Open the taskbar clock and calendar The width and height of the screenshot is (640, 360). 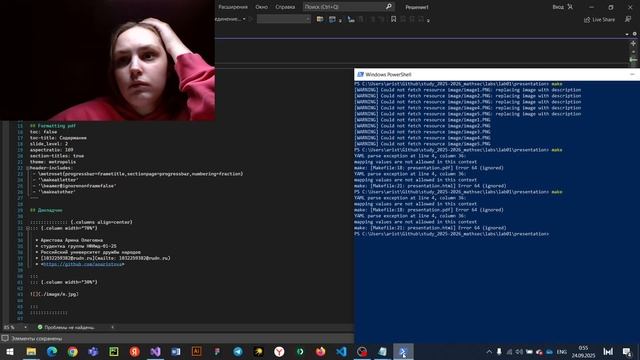[x=583, y=351]
